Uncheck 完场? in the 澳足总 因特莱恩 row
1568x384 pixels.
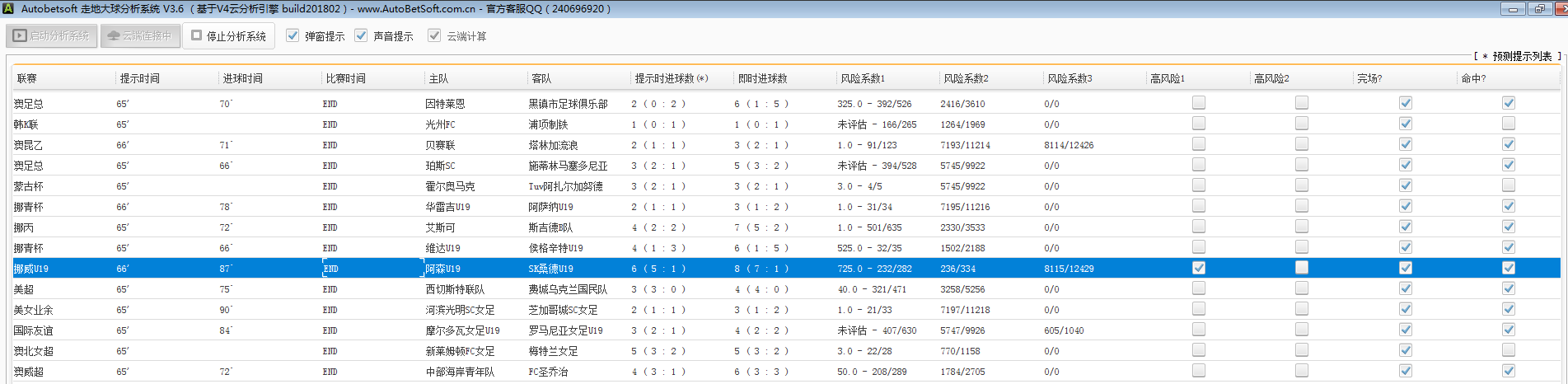tap(1406, 103)
